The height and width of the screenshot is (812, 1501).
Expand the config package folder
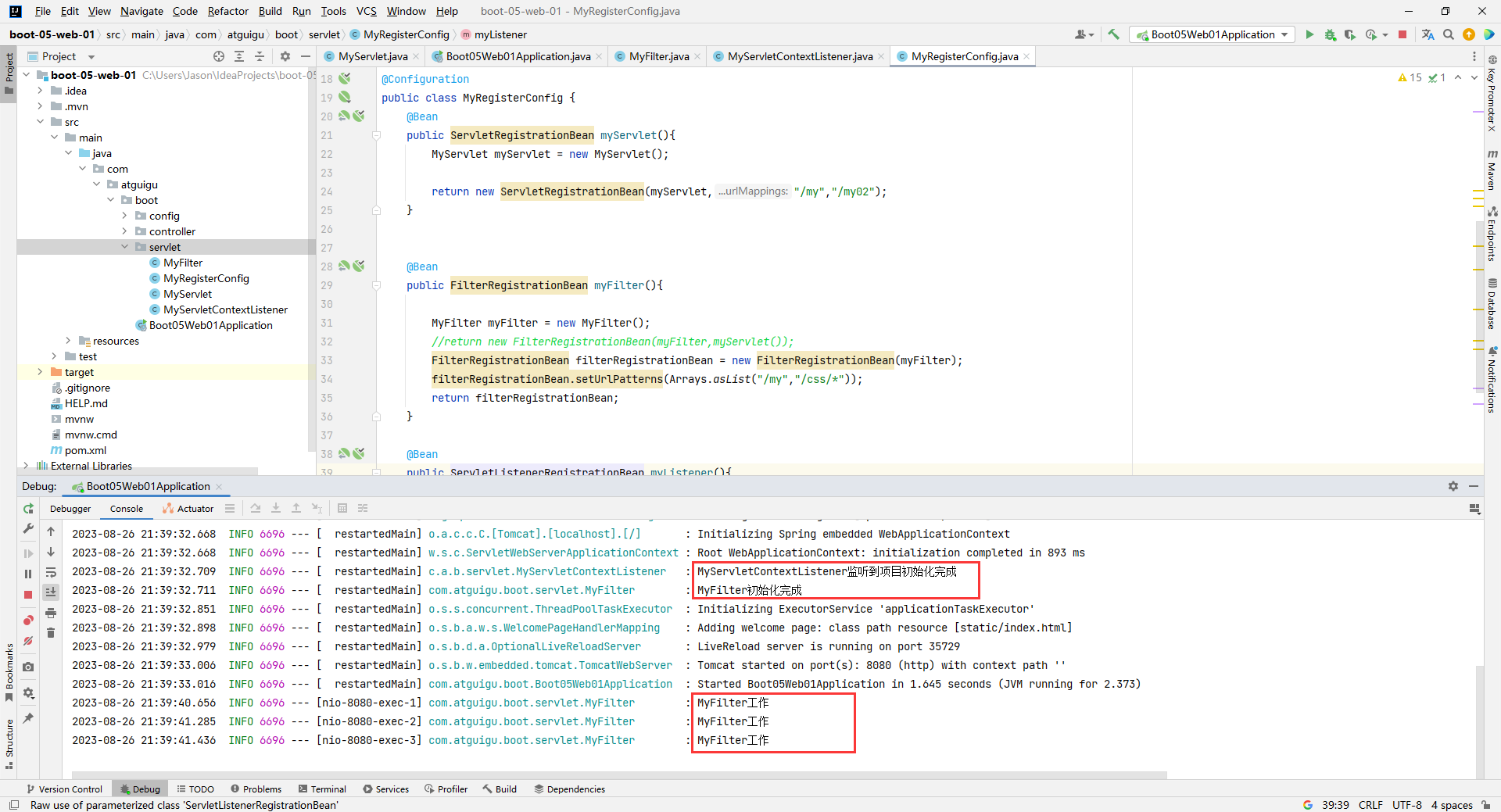[x=124, y=216]
